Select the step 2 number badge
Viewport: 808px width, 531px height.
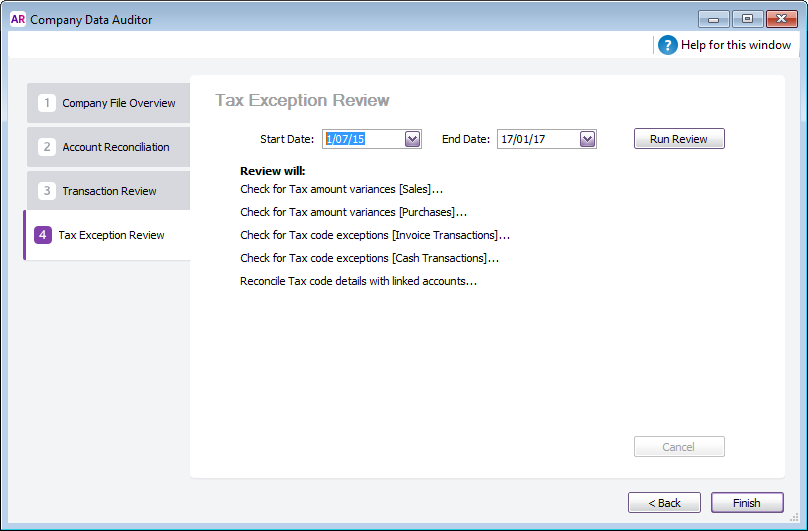[46, 147]
